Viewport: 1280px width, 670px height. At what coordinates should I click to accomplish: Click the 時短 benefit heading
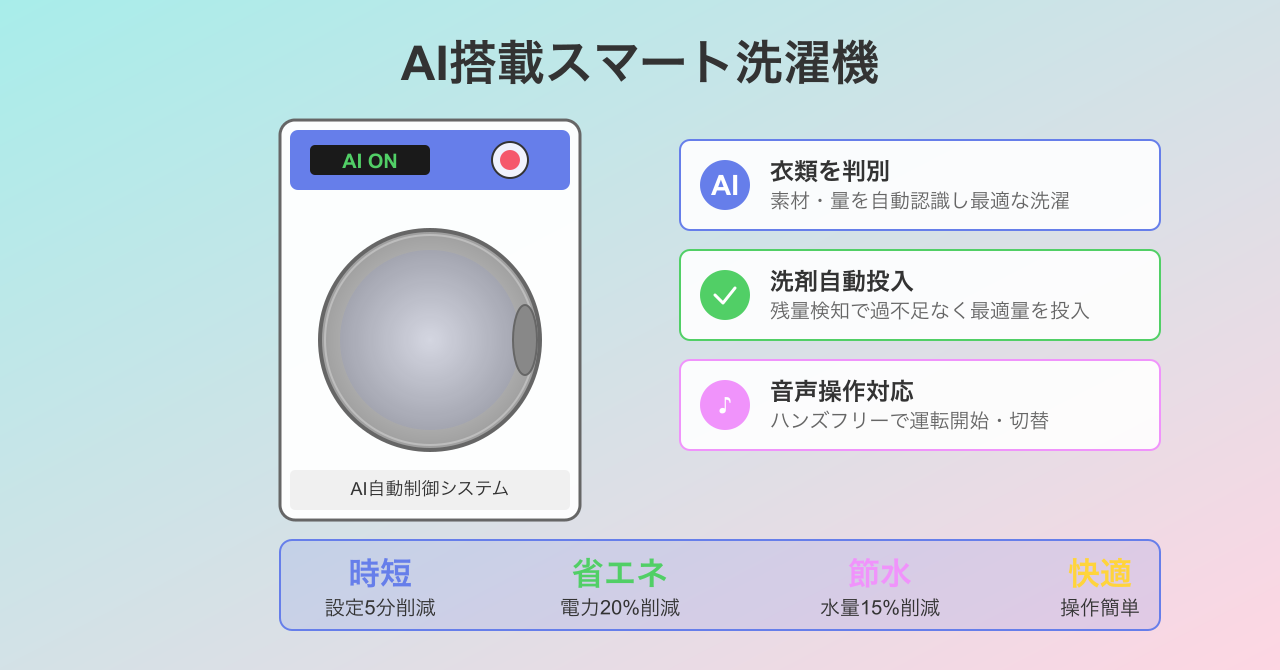pos(380,573)
